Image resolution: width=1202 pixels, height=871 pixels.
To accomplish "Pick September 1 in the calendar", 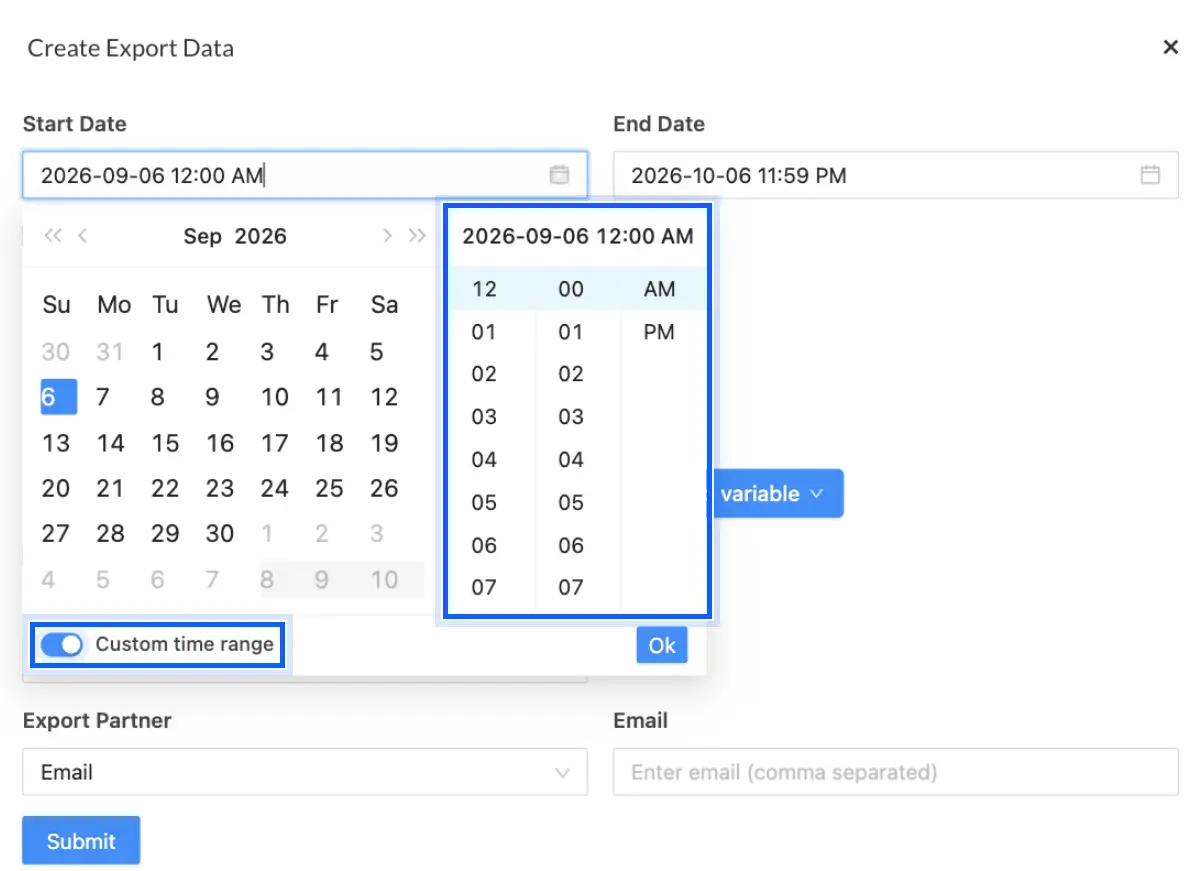I will click(x=158, y=352).
